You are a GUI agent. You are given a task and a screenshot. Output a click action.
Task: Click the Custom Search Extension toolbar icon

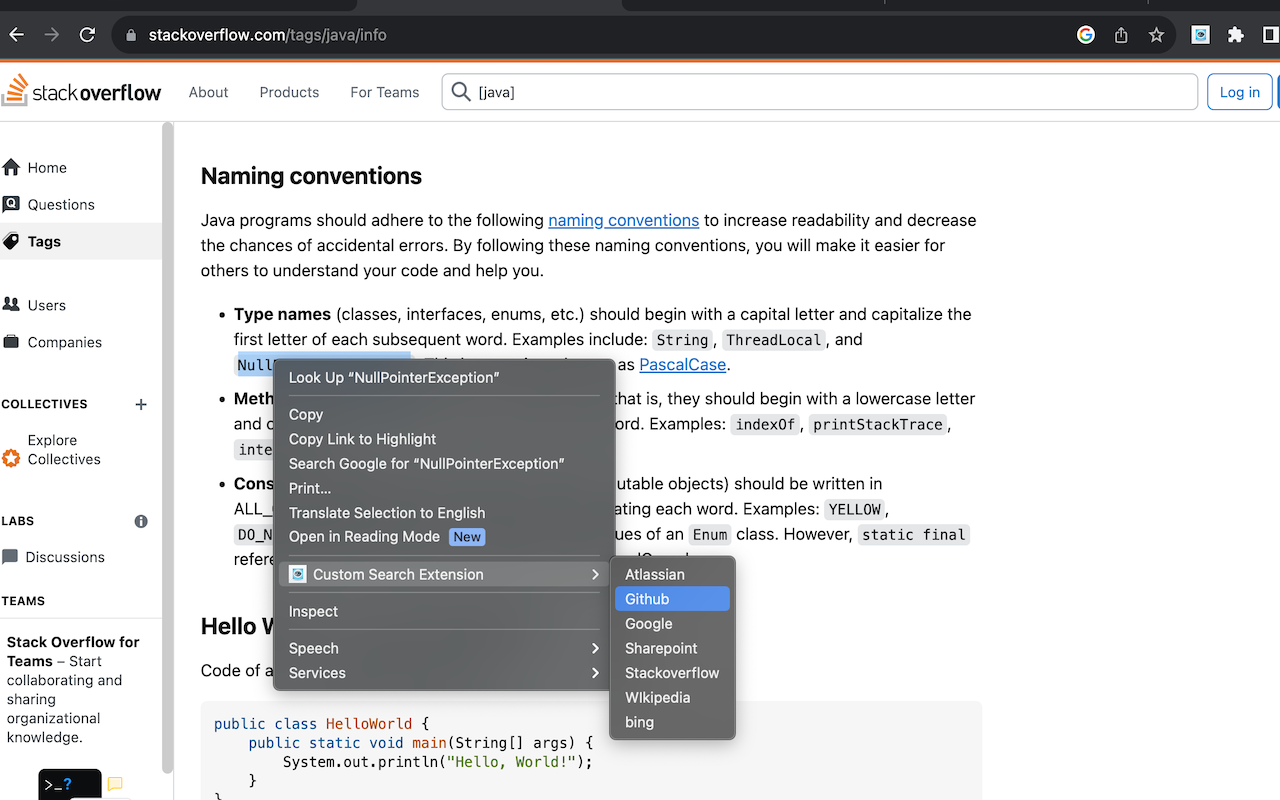click(1201, 35)
